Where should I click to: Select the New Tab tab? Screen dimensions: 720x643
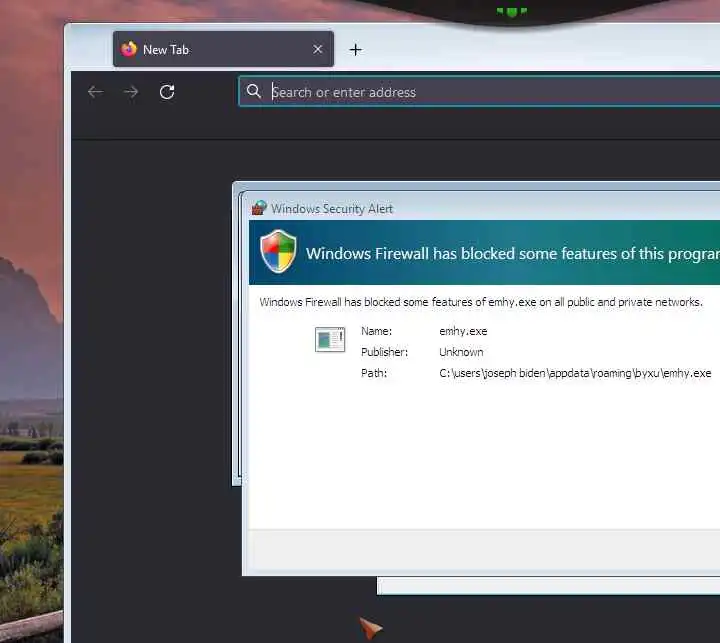pyautogui.click(x=223, y=49)
